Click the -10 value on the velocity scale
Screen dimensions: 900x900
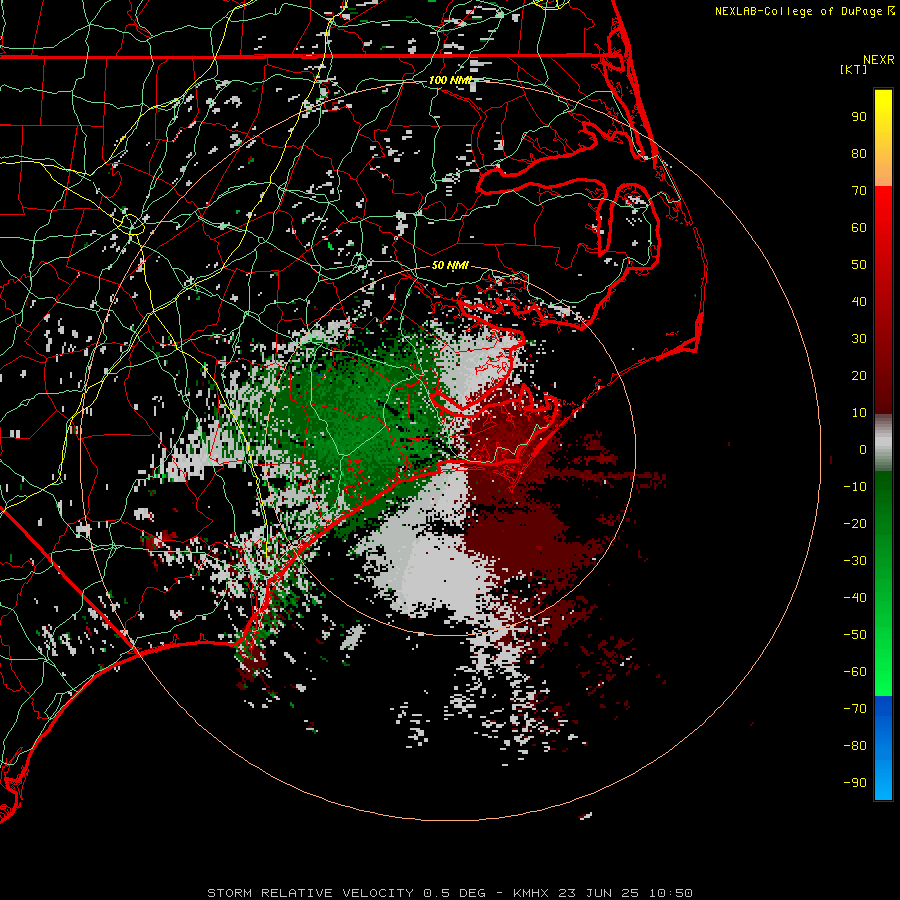pyautogui.click(x=855, y=487)
